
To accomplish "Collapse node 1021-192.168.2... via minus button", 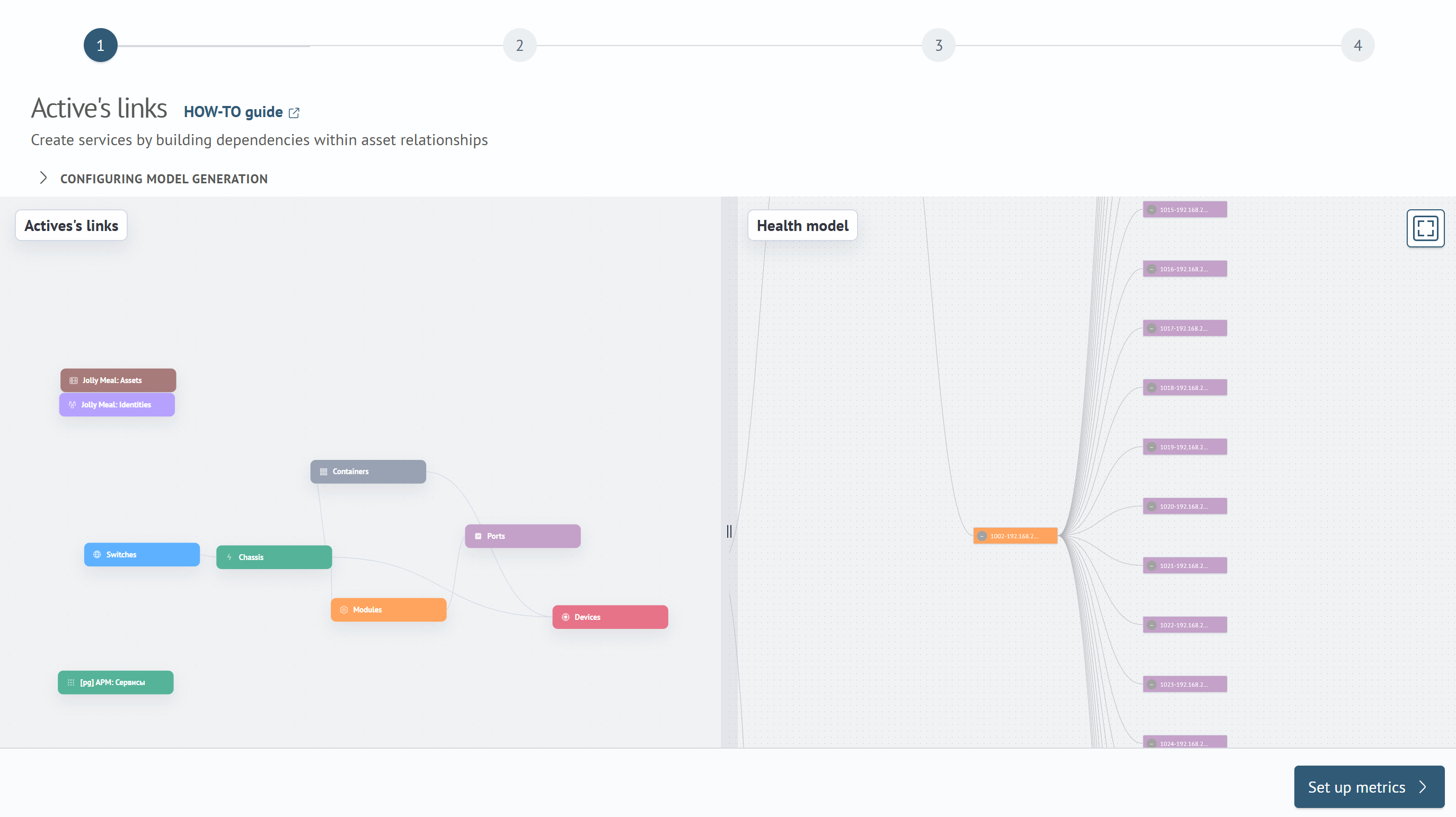I will point(1151,565).
